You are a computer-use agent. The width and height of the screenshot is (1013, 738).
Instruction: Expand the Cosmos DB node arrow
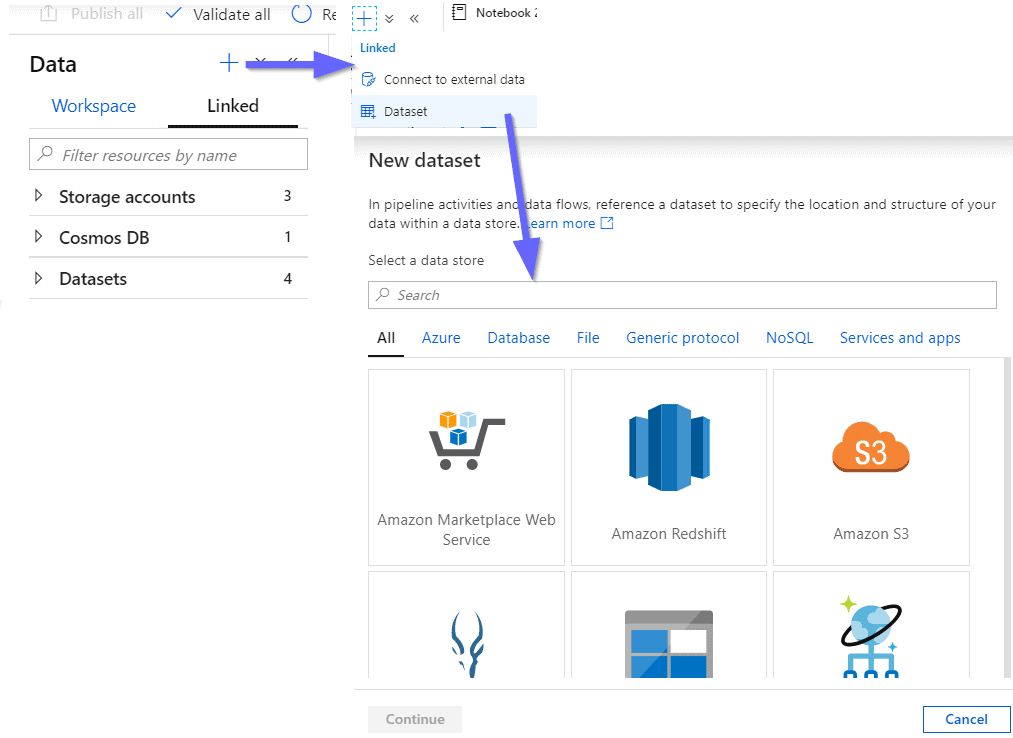click(x=38, y=237)
